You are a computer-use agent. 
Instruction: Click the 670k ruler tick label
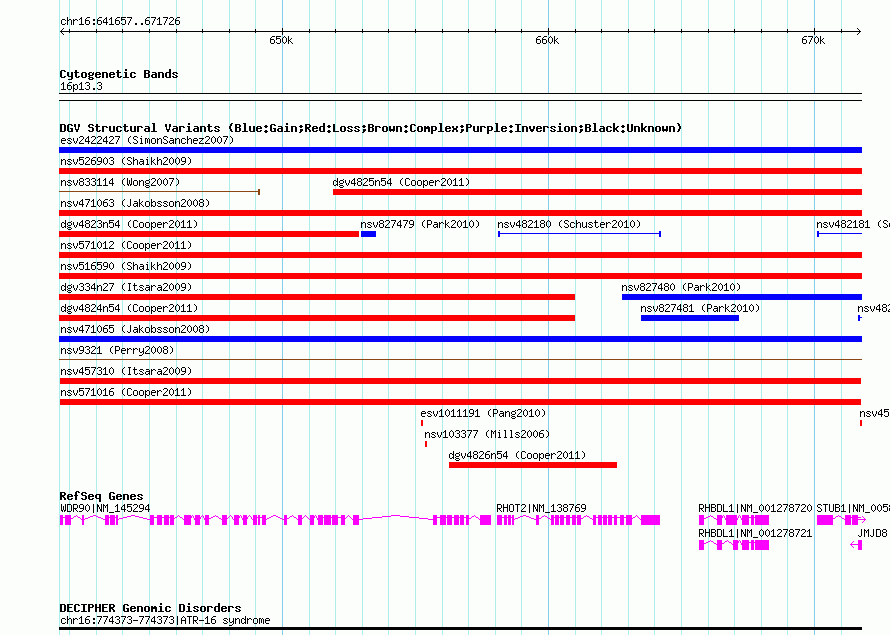click(x=813, y=40)
